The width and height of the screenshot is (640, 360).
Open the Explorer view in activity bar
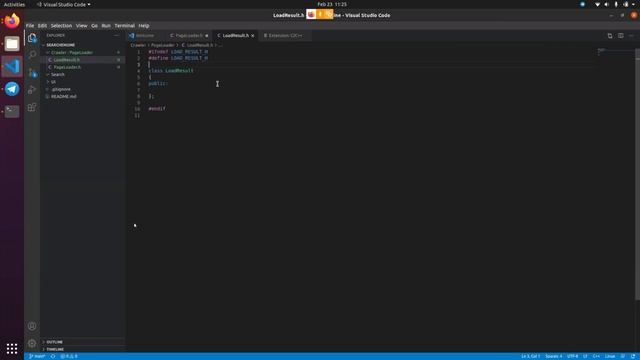[x=32, y=38]
